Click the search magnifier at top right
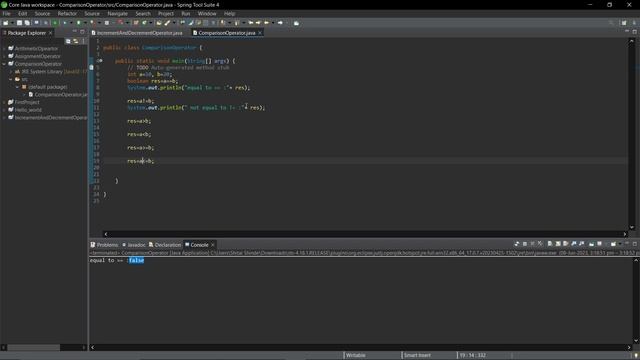This screenshot has width=640, height=360. (611, 23)
